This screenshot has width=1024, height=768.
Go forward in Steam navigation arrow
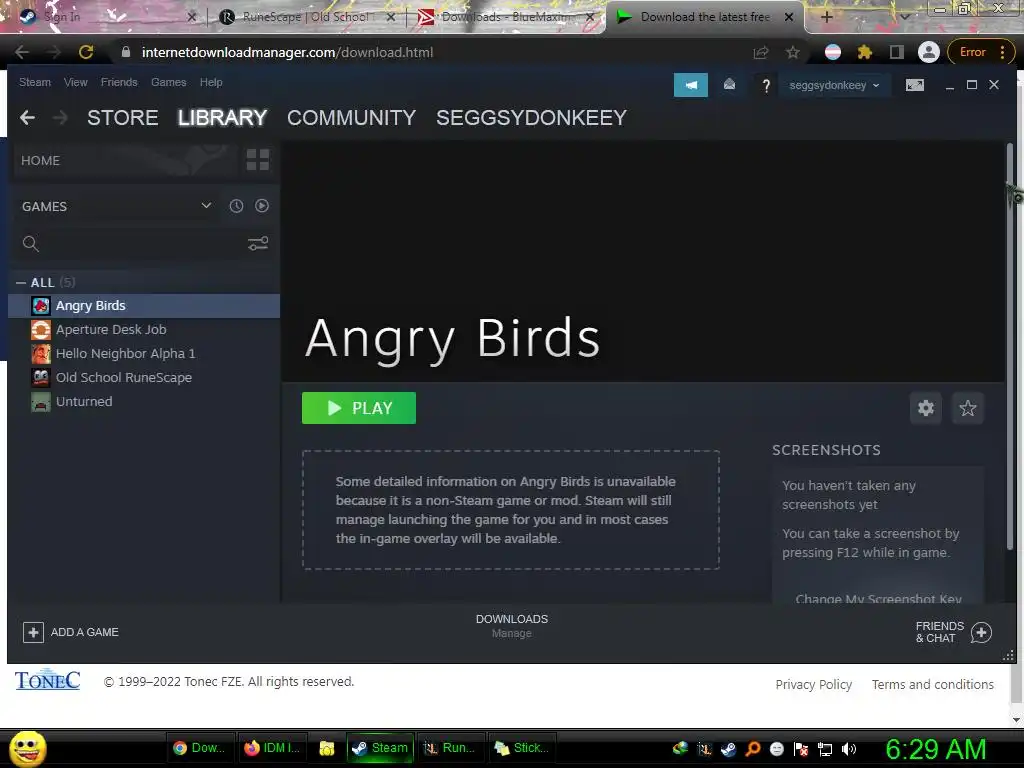[60, 118]
